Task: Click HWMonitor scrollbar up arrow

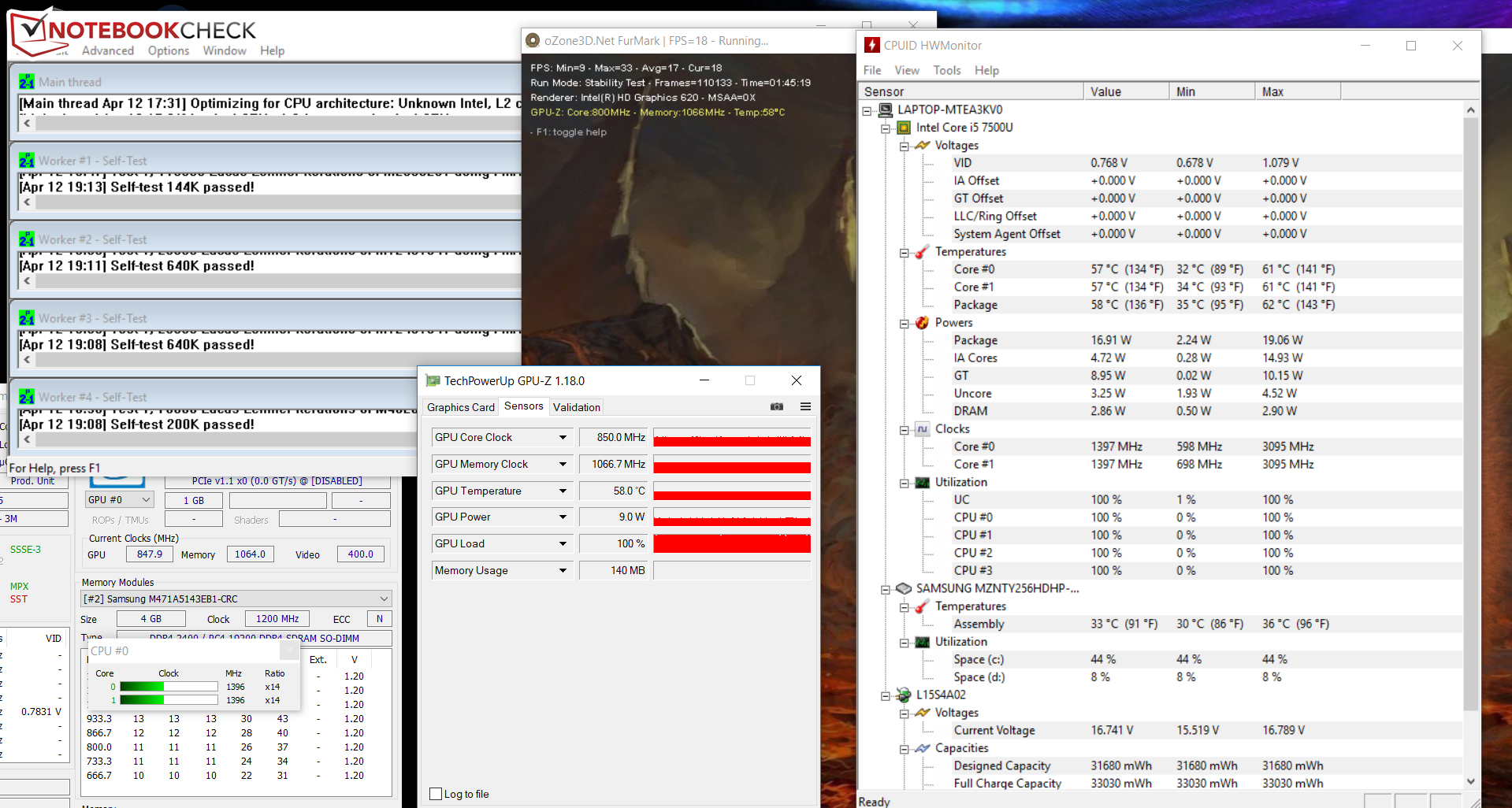Action: click(x=1471, y=110)
